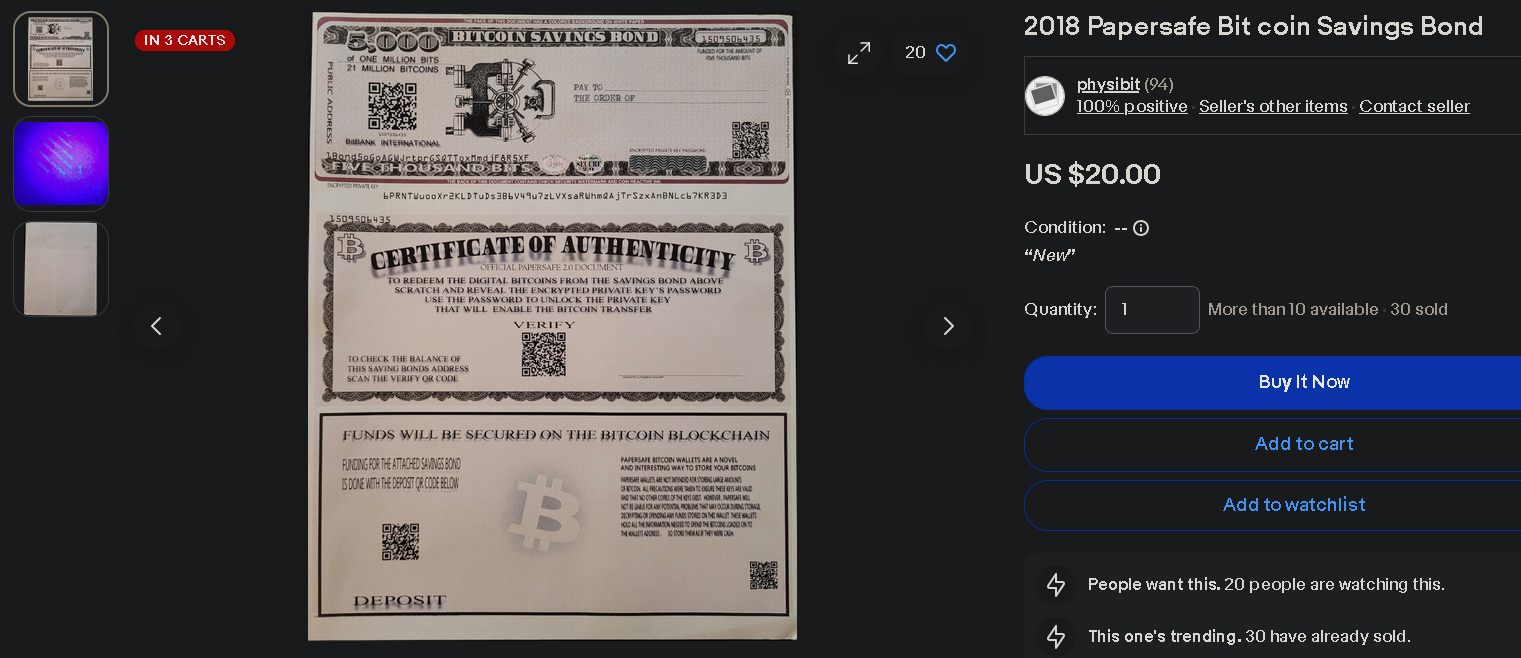
Task: Click lightning icon beside People want this
Action: point(1056,585)
